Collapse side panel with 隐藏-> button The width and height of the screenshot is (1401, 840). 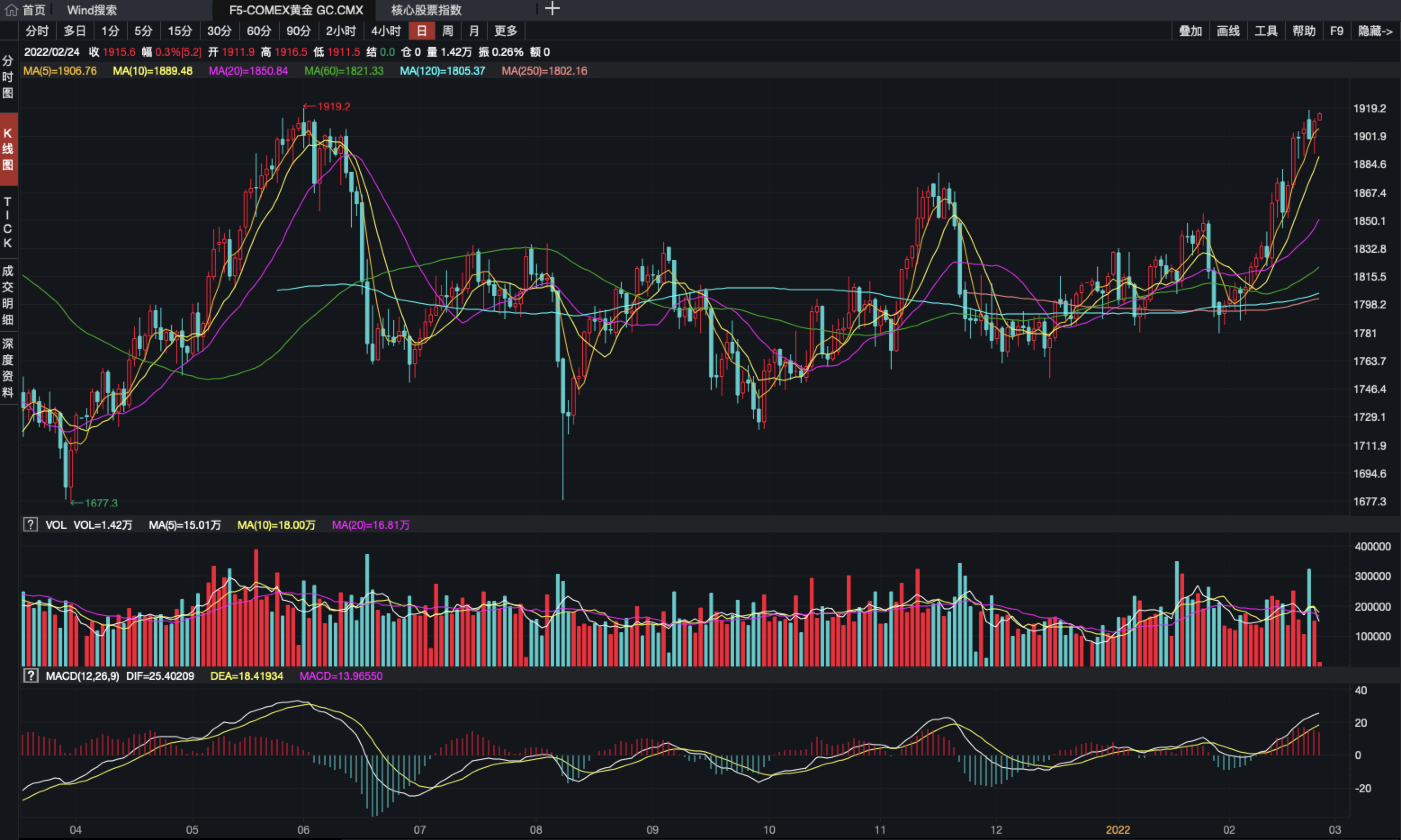[1375, 31]
